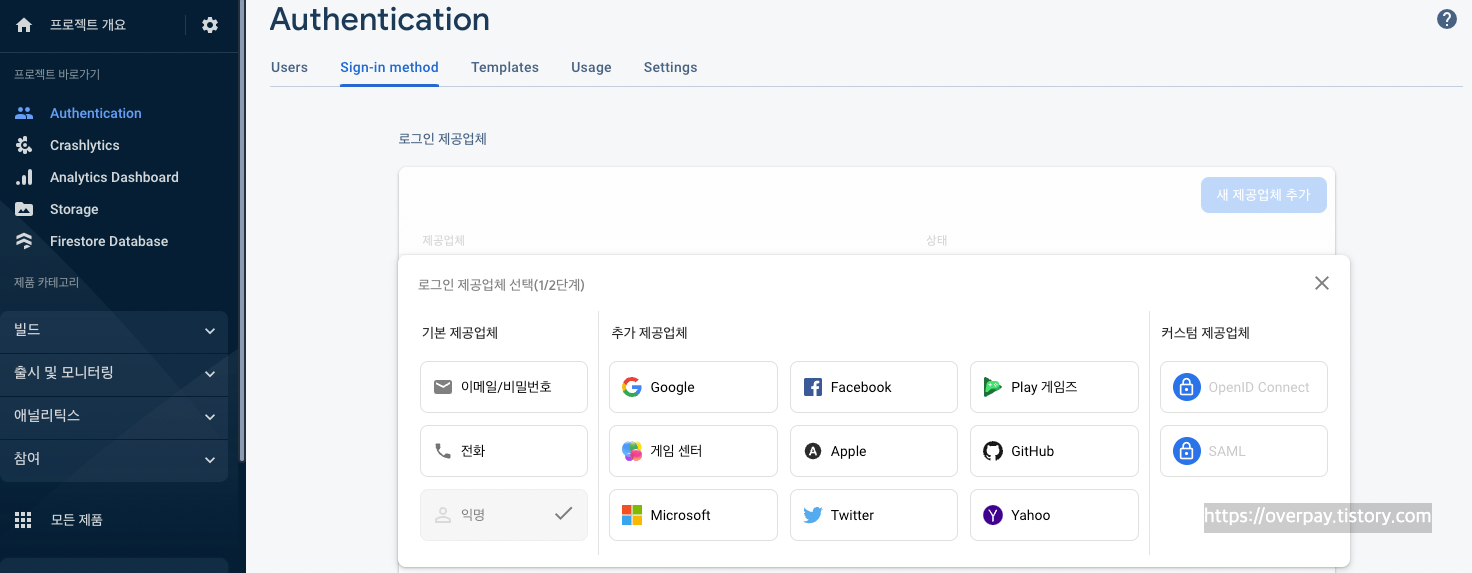Choose the Yahoo sign-in provider
The image size is (1472, 573).
1054,515
